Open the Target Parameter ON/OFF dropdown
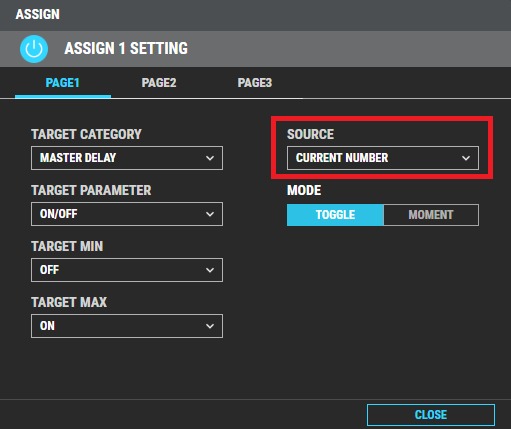 (x=127, y=214)
